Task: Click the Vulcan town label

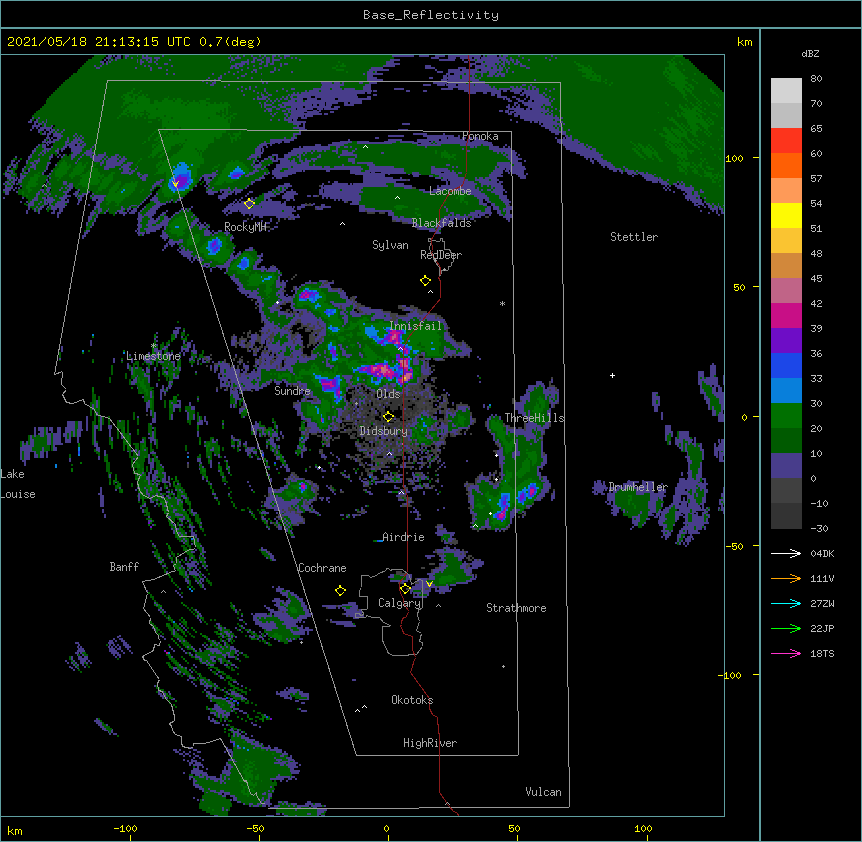Action: click(x=543, y=792)
